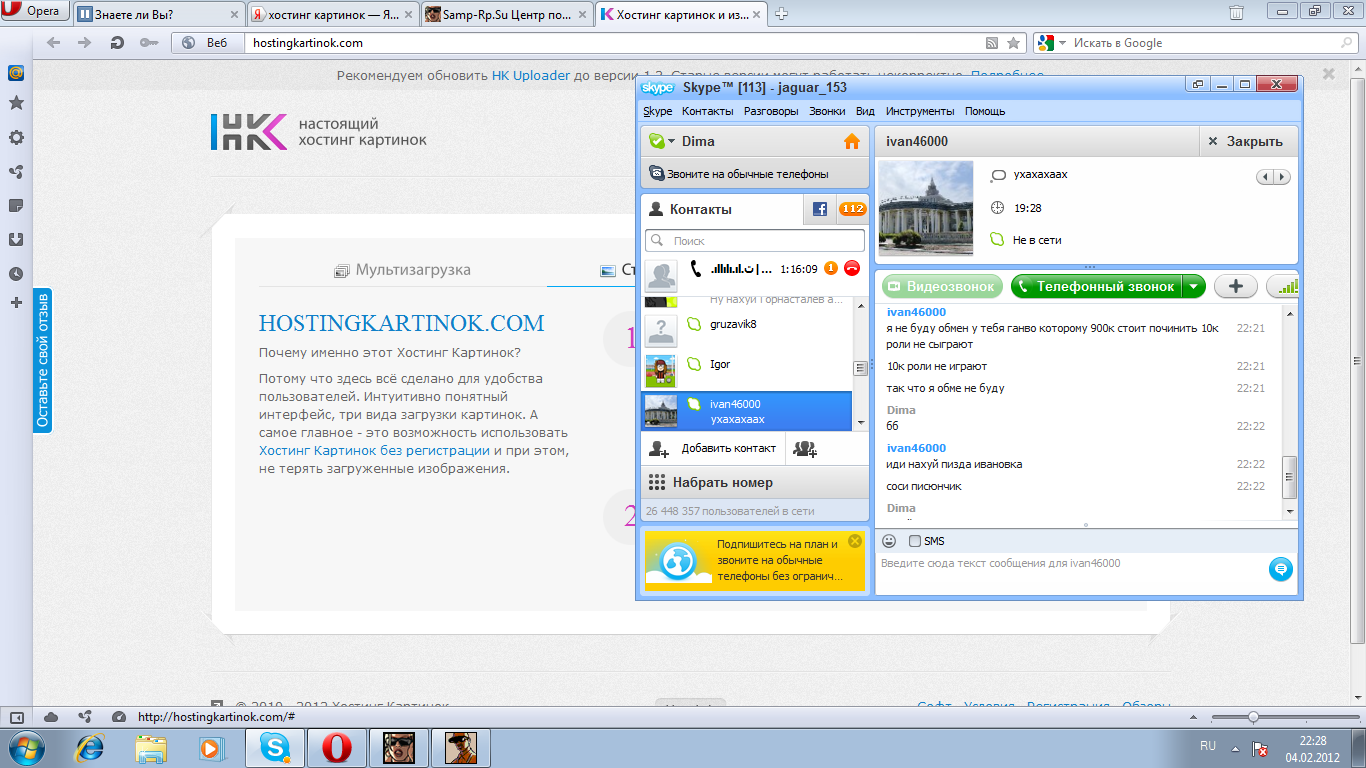Image resolution: width=1366 pixels, height=768 pixels.
Task: Open Notes panel in Opera sidebar
Action: click(x=16, y=206)
